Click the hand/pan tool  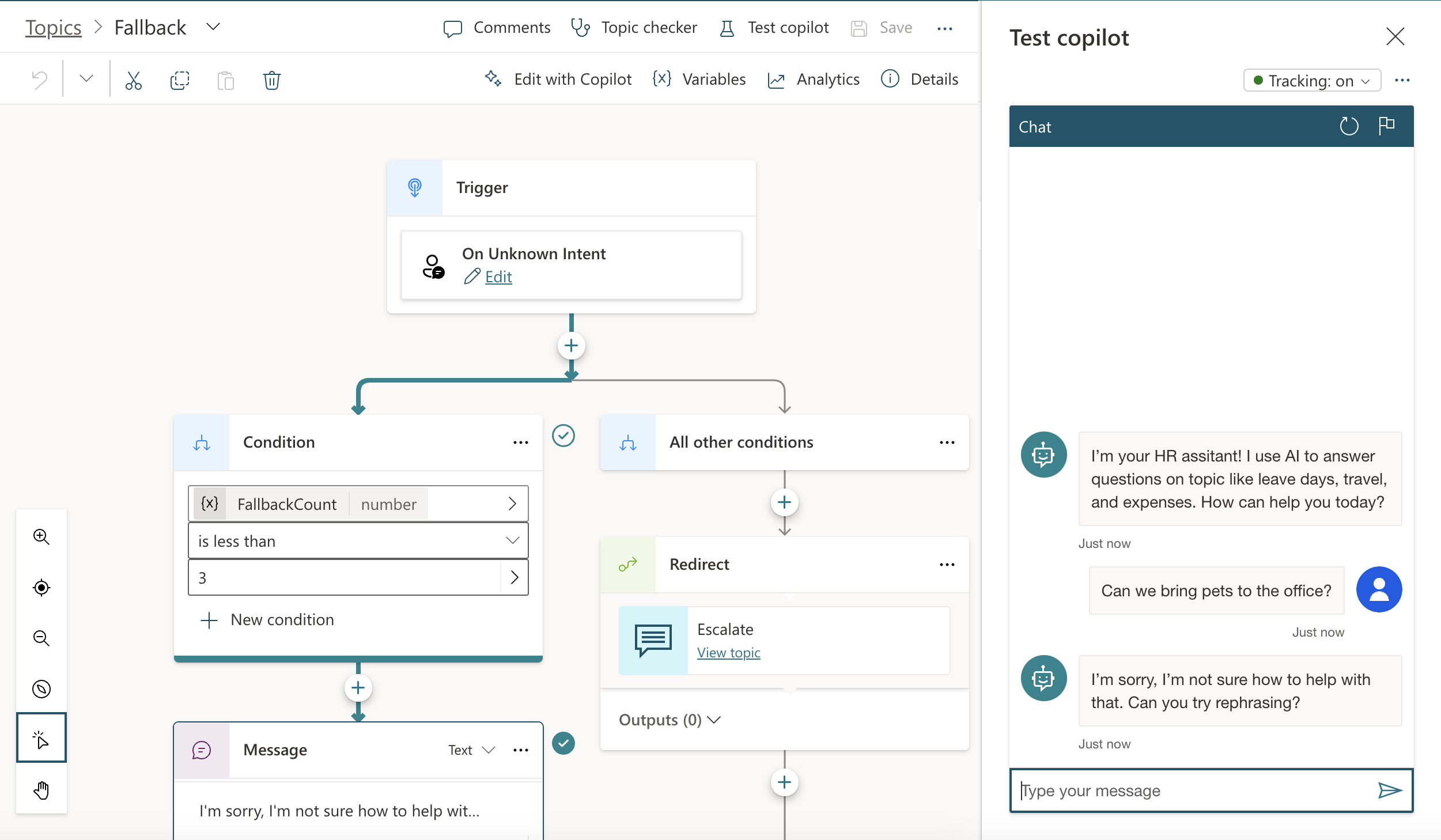point(42,790)
